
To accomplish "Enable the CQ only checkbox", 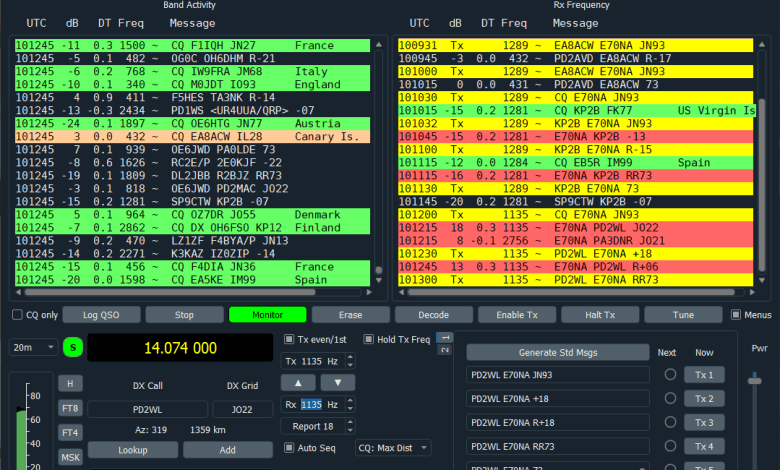I will coord(17,315).
